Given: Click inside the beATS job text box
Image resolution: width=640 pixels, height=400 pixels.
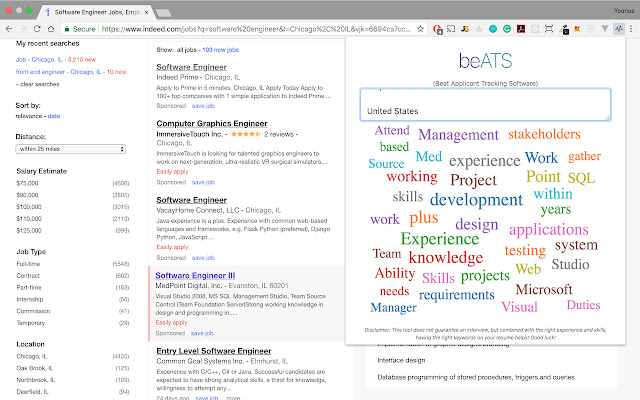Looking at the screenshot, I should coord(485,104).
